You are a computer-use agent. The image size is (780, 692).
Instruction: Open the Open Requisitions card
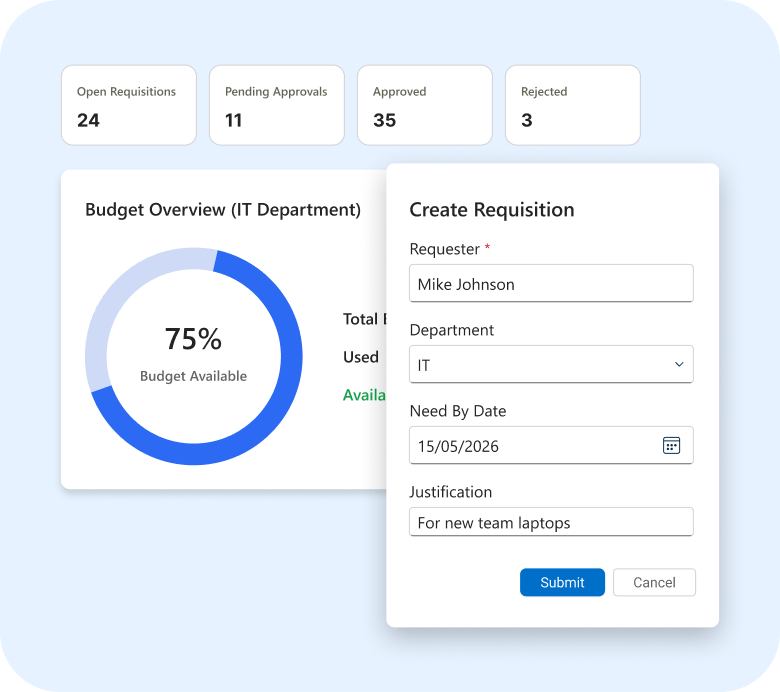(129, 105)
